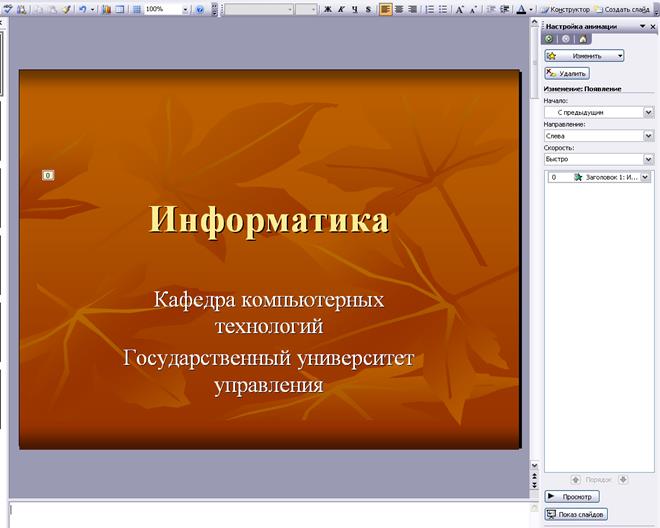
Task: Toggle the Show Grid icon
Action: (x=137, y=9)
